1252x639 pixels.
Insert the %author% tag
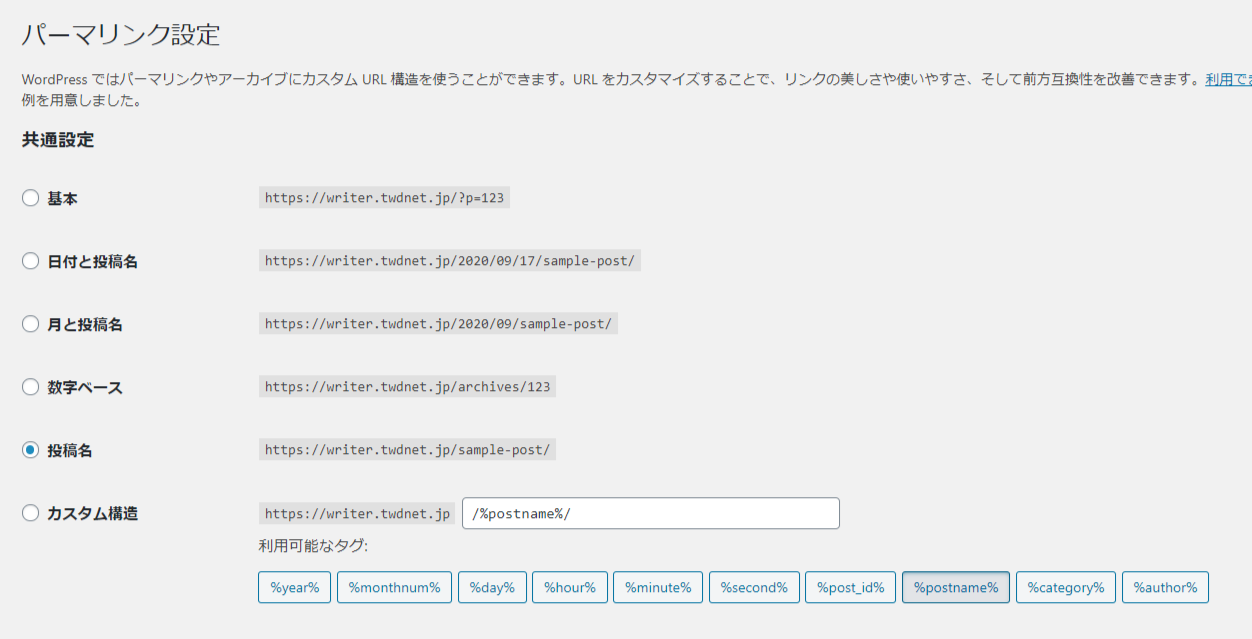click(1166, 587)
